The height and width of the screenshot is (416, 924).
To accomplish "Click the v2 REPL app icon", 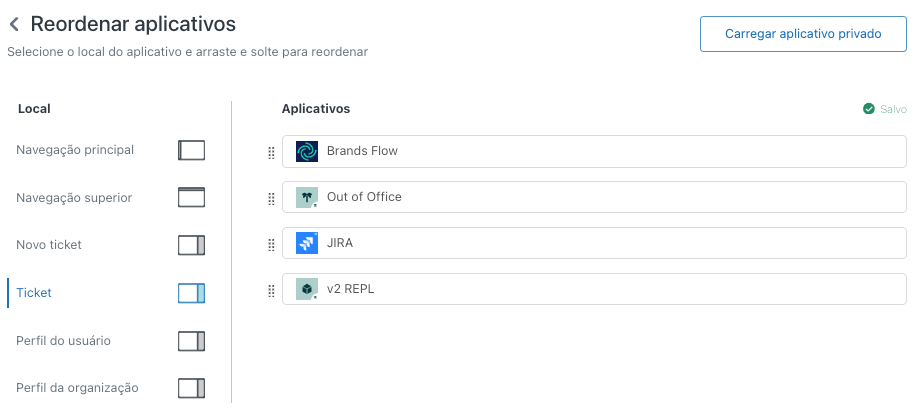I will tap(307, 289).
